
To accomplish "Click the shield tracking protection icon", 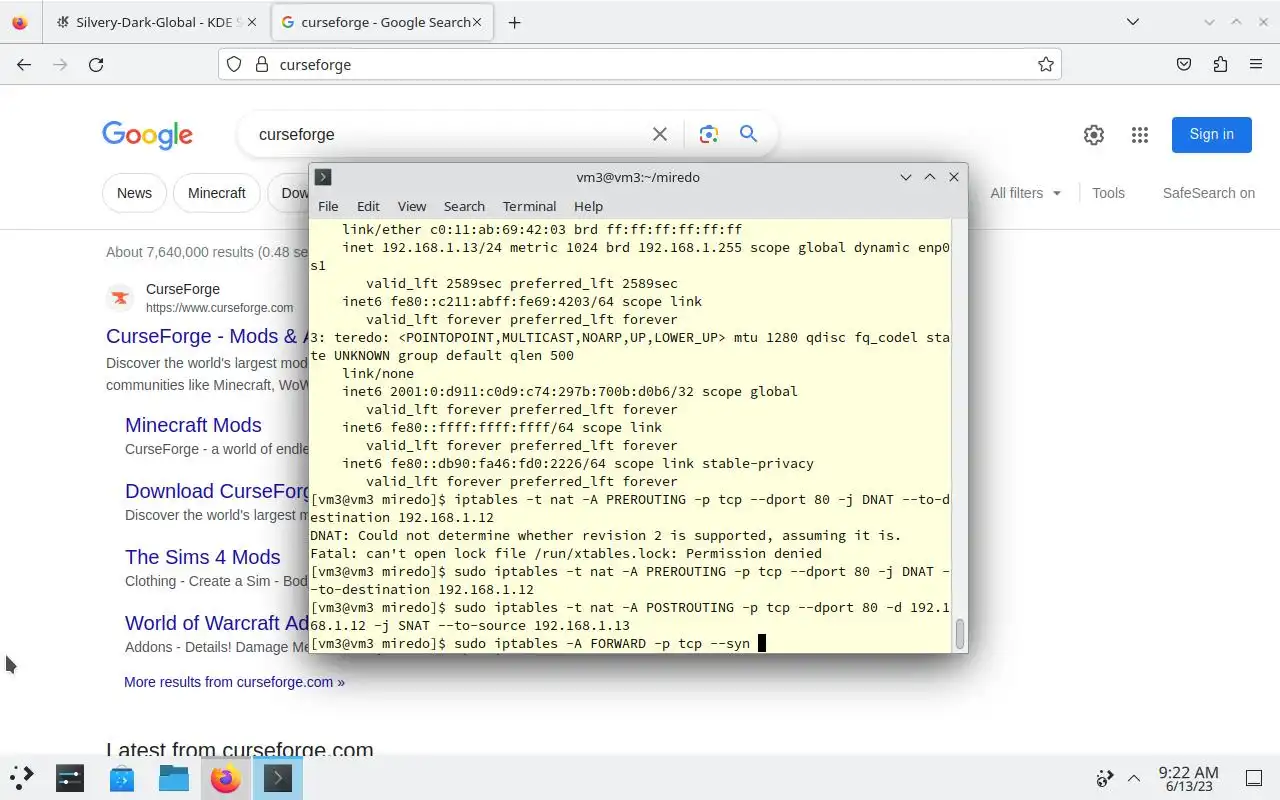I will click(234, 64).
